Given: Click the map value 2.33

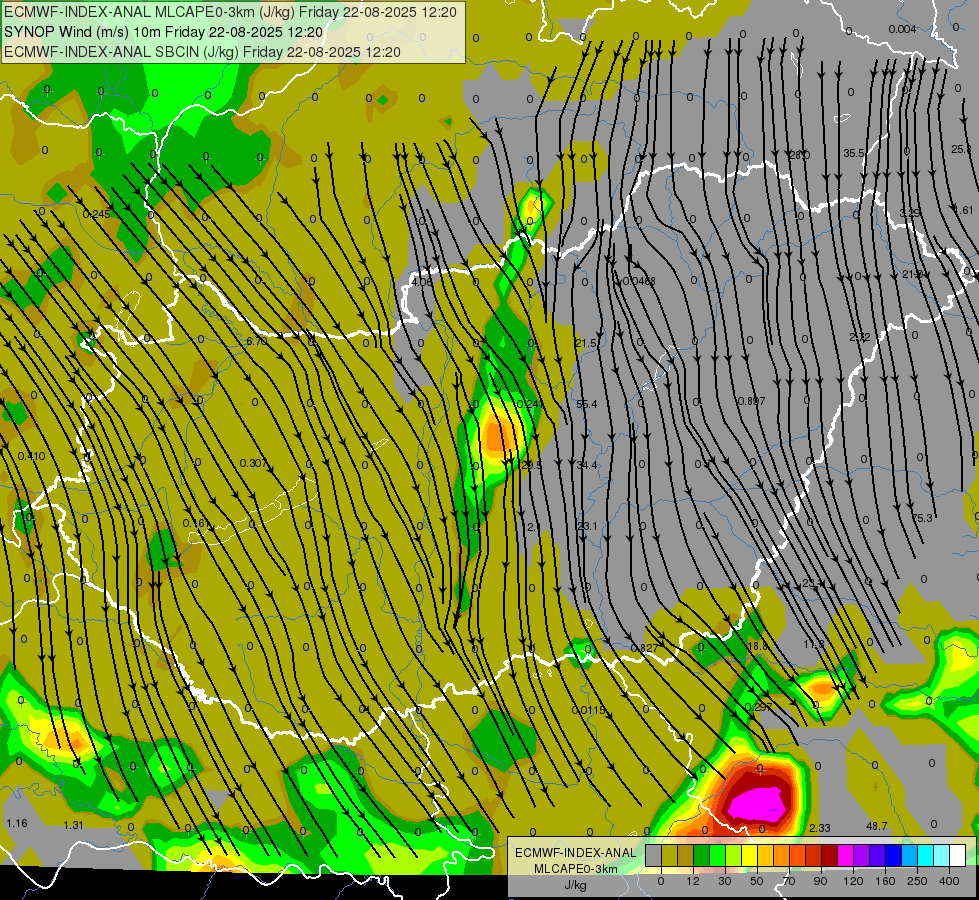Looking at the screenshot, I should pos(820,828).
